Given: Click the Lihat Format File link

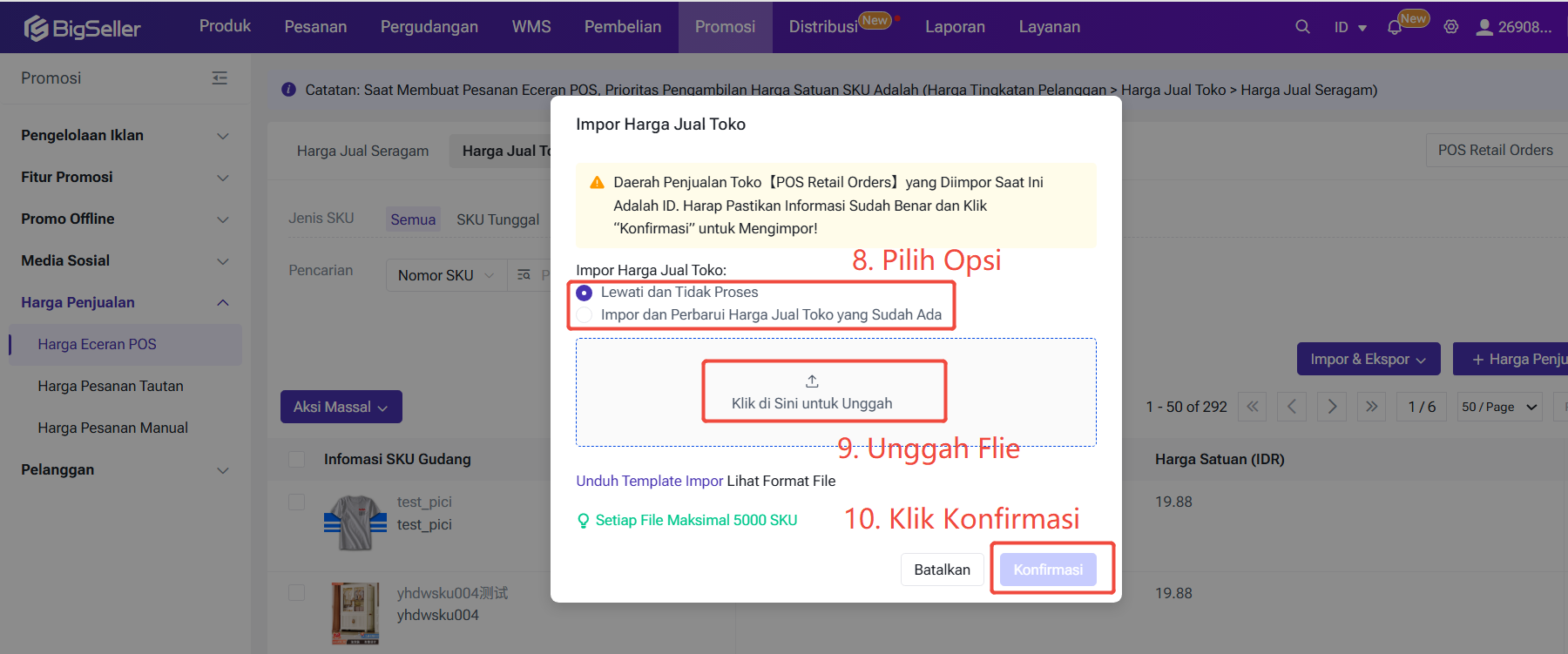Looking at the screenshot, I should pyautogui.click(x=781, y=482).
